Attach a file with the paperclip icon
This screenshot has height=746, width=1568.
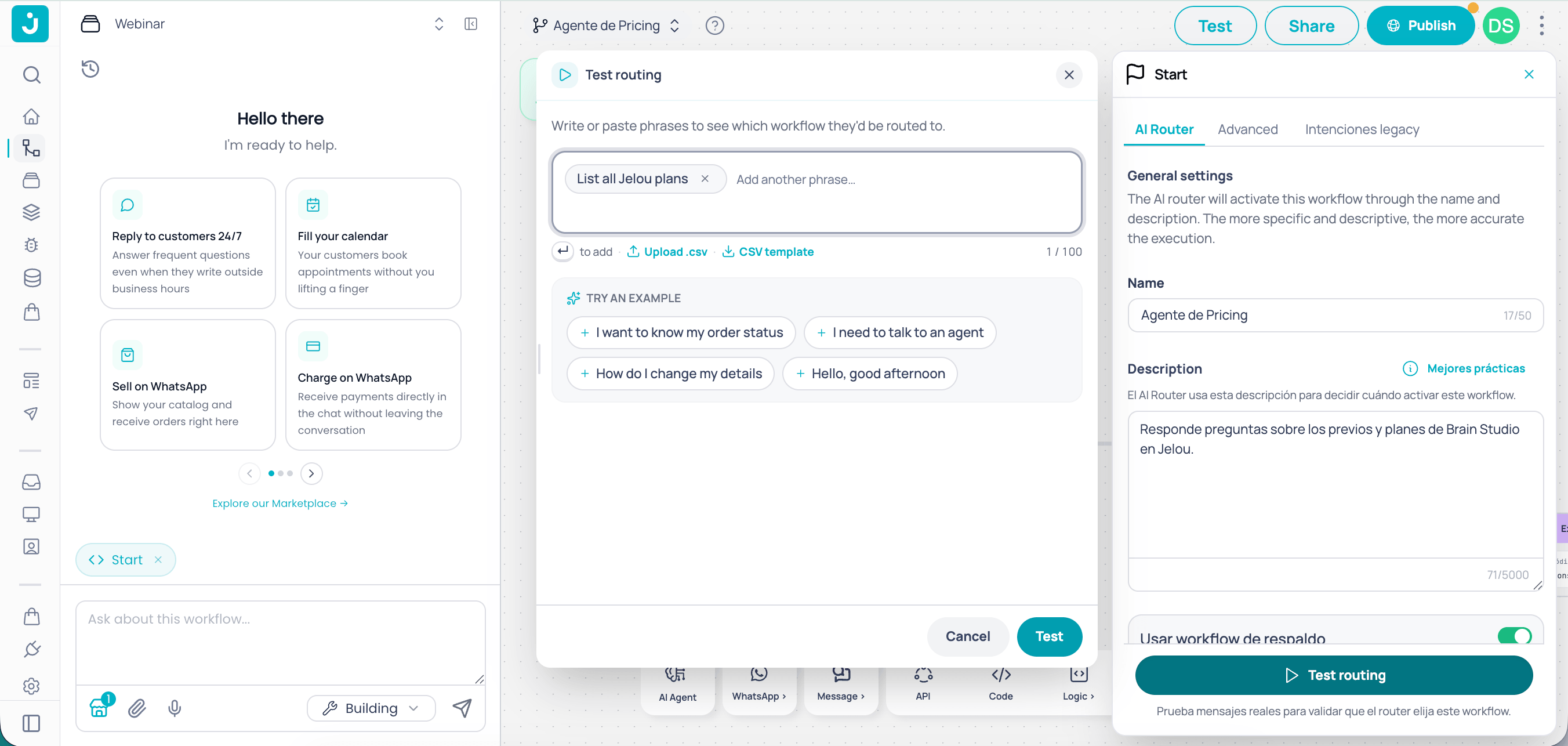coord(137,708)
